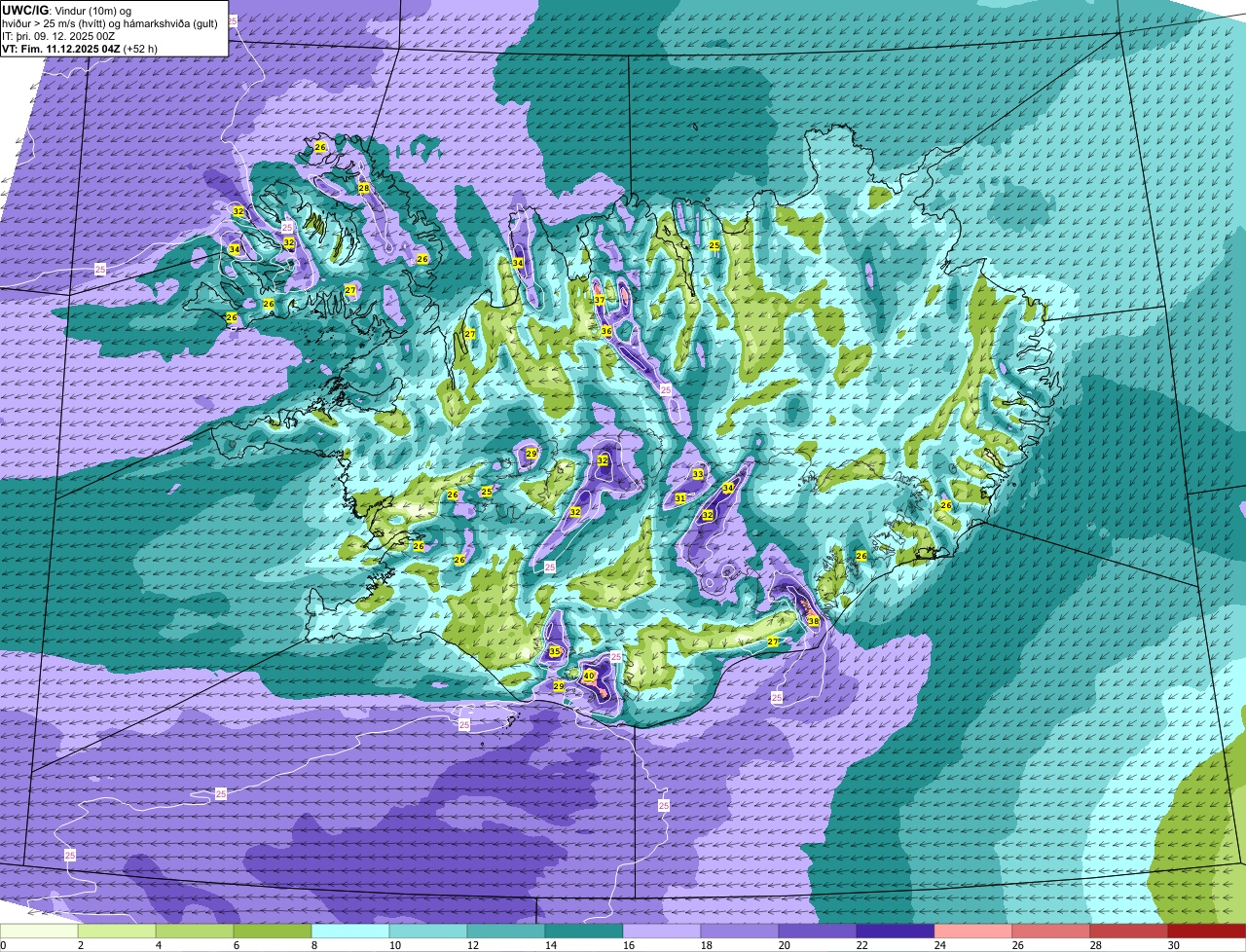
Task: Click the dark red swatch above 30 m/s
Action: (x=1207, y=931)
